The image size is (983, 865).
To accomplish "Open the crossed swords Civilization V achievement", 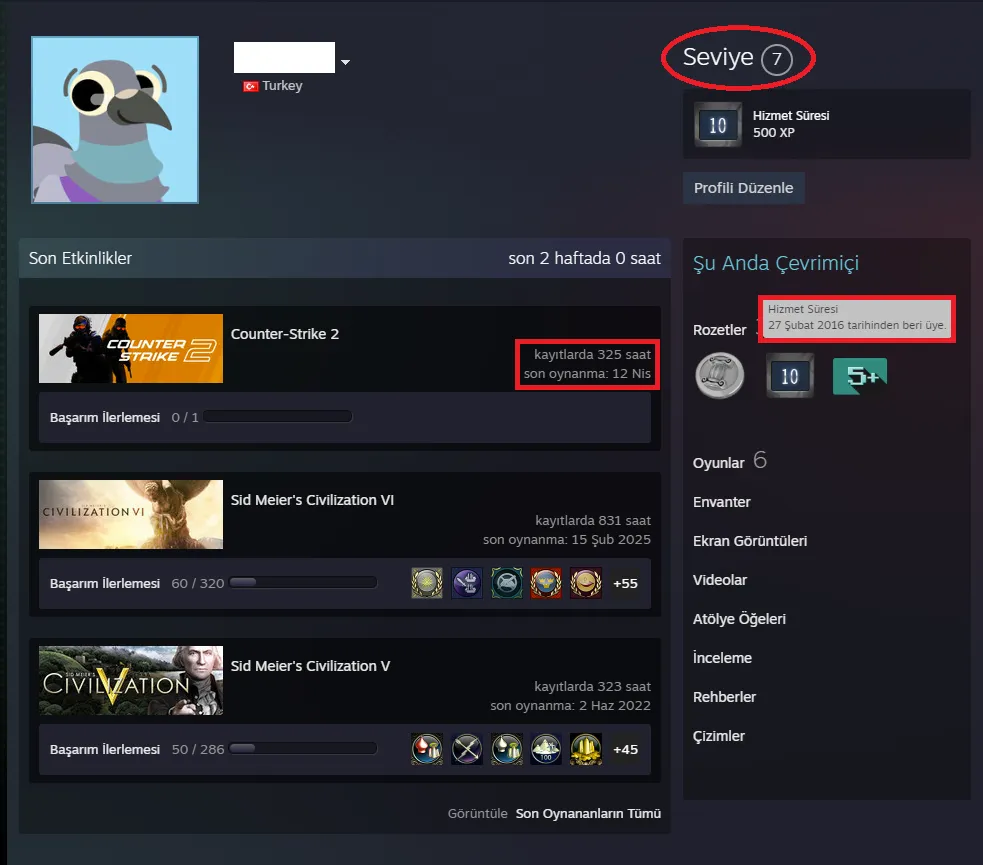I will 467,749.
